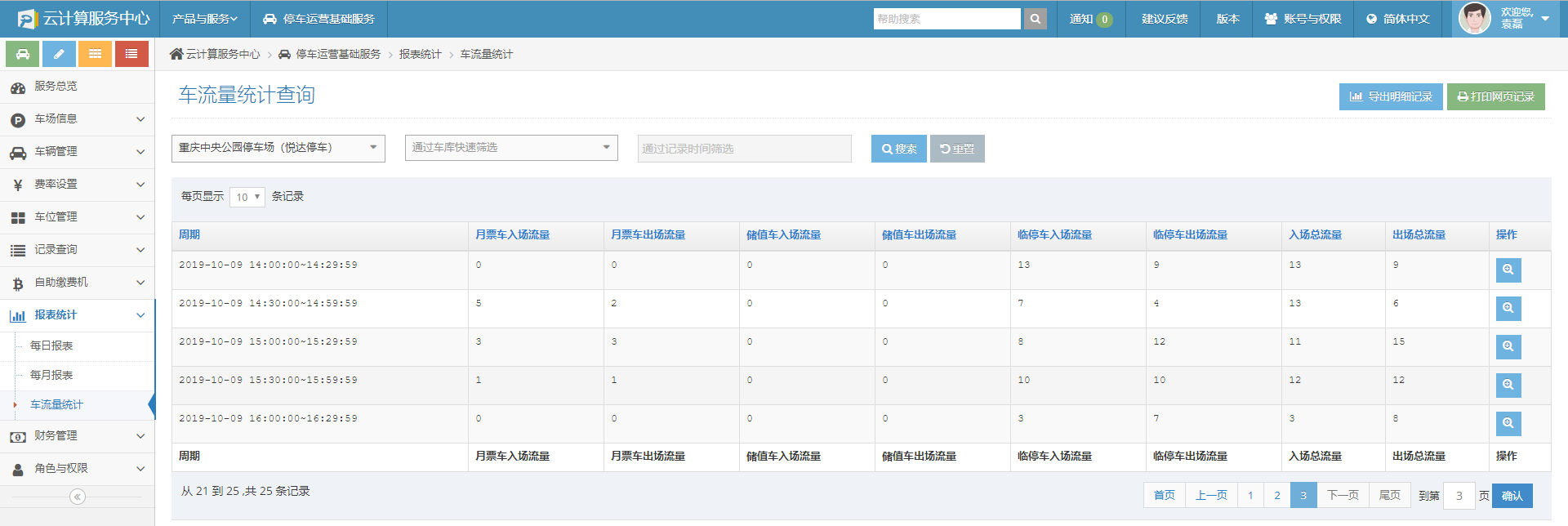Collapse the sidebar with double-arrow icon
Image resolution: width=1568 pixels, height=526 pixels.
(x=78, y=497)
